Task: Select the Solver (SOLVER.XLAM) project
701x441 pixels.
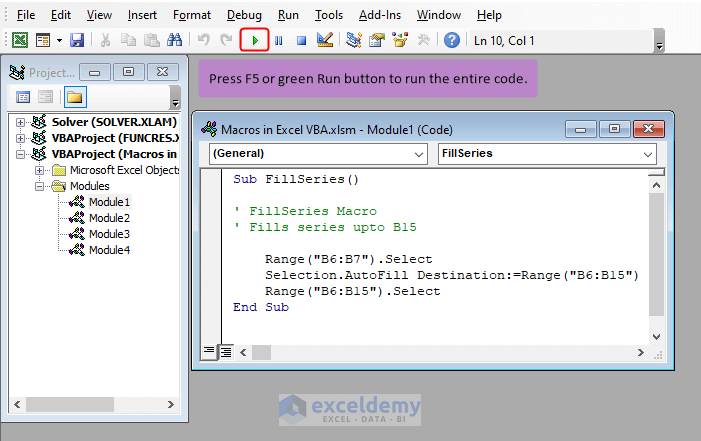Action: (114, 122)
